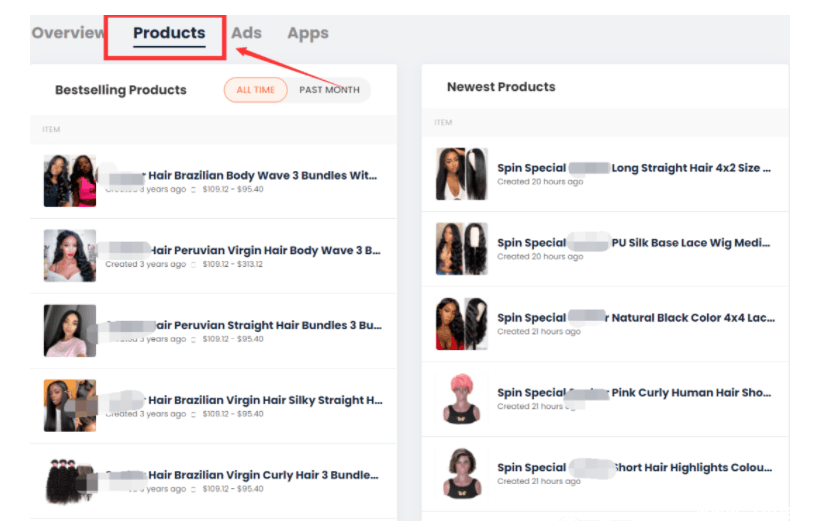Select the ALL TIME filter
Screen dimensions: 829x521
(255, 90)
